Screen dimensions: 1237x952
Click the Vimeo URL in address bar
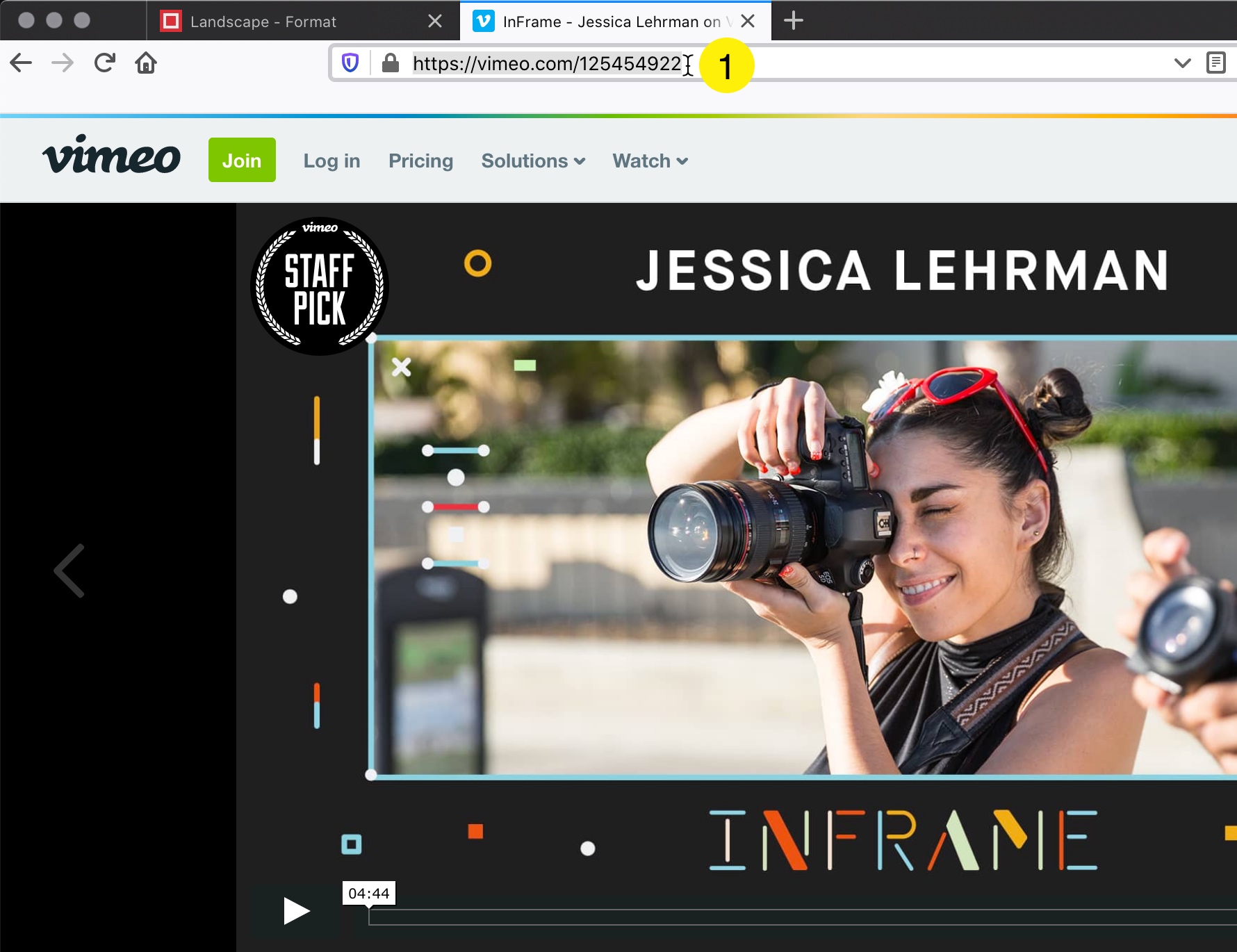548,64
